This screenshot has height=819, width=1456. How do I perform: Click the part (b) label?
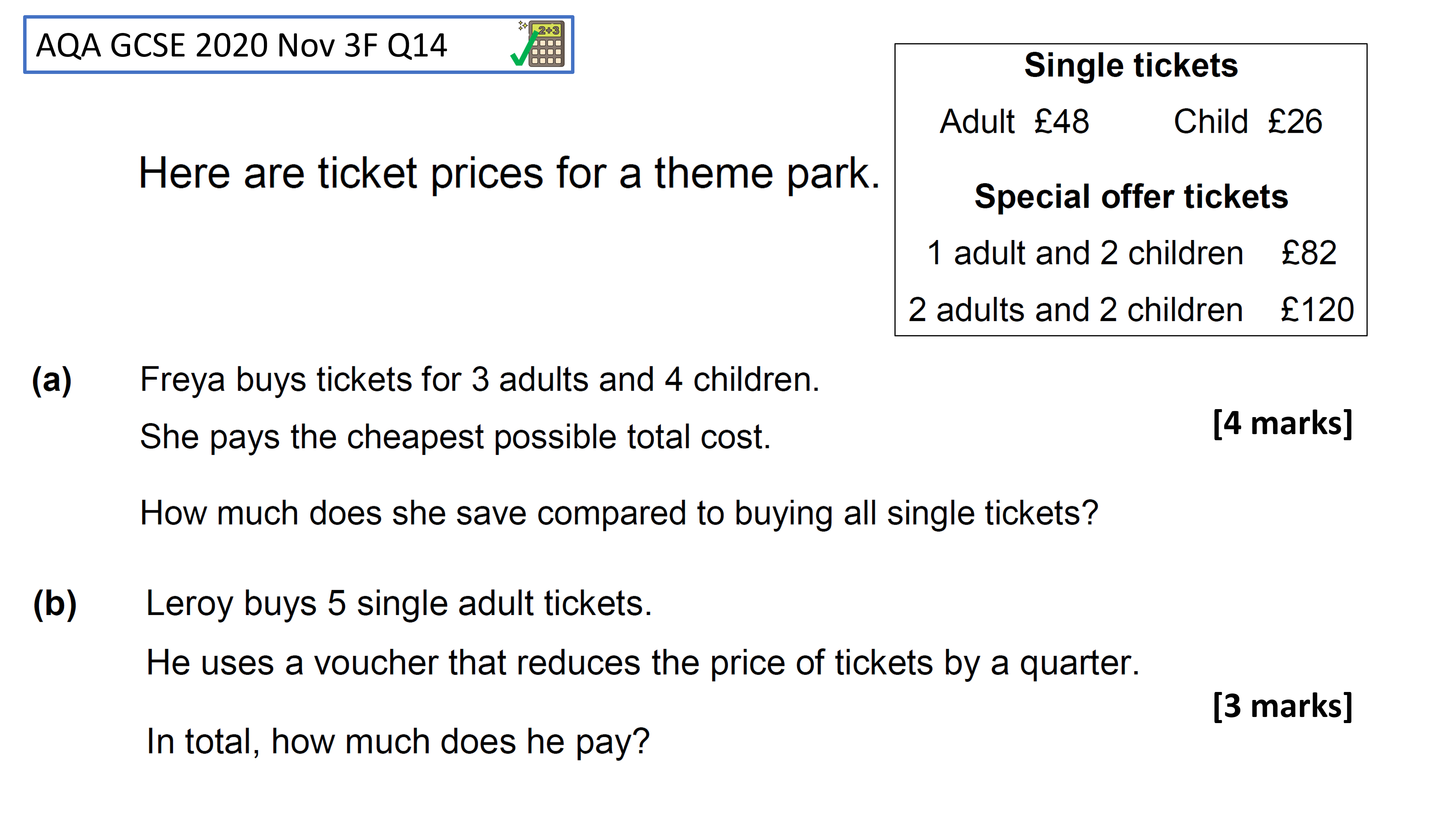point(55,604)
